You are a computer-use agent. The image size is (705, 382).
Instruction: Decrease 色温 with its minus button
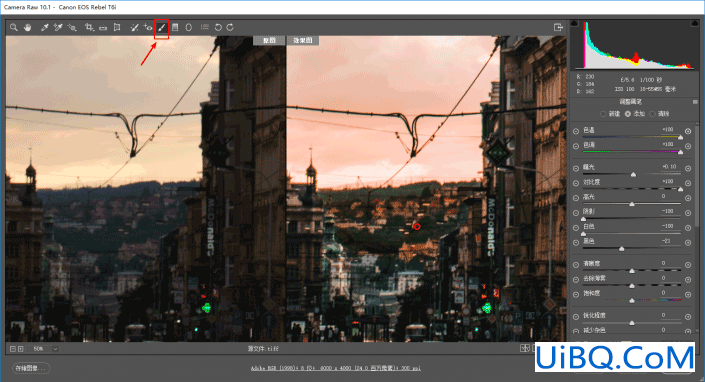click(x=576, y=131)
